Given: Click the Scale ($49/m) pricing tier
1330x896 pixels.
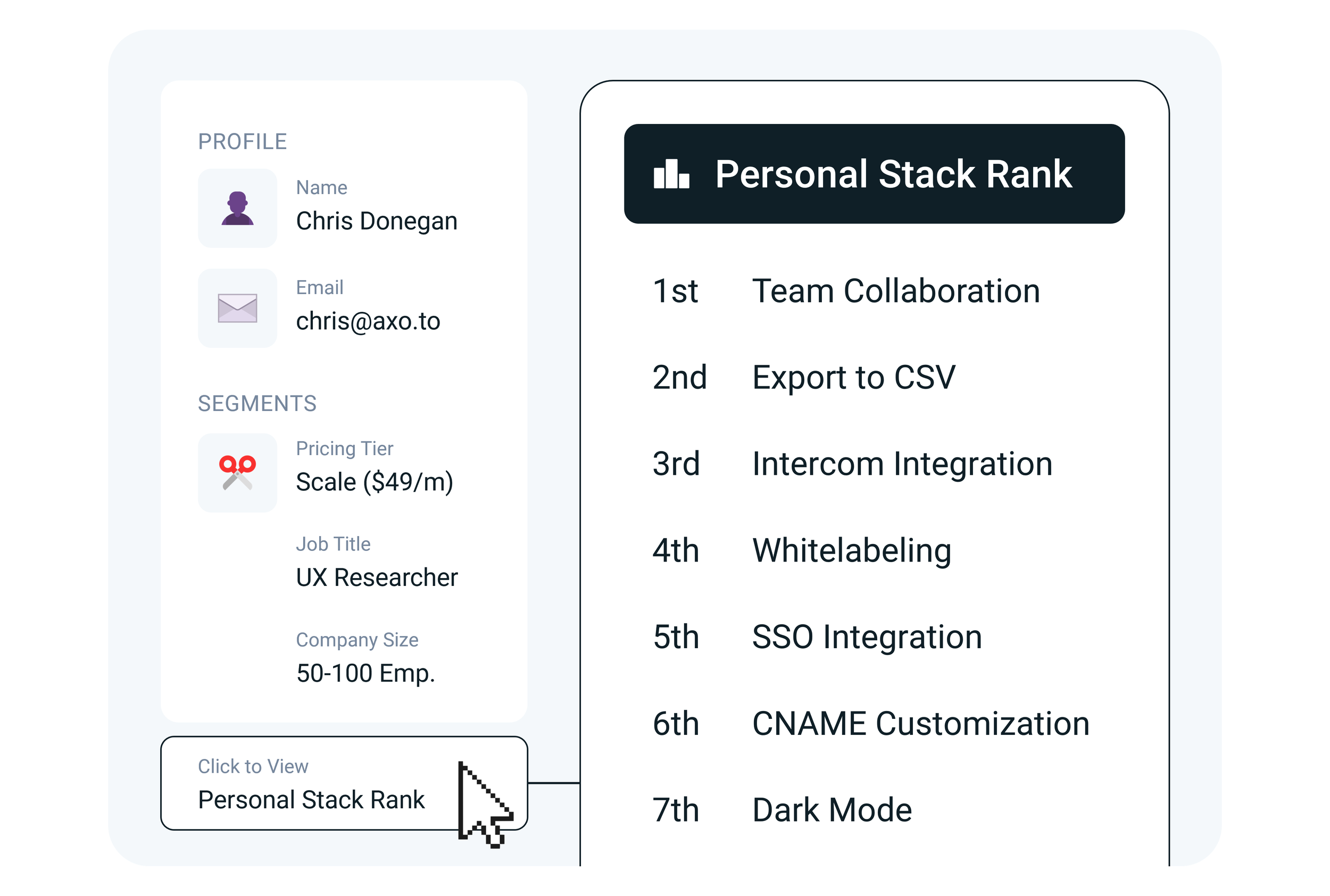Looking at the screenshot, I should pos(375,482).
